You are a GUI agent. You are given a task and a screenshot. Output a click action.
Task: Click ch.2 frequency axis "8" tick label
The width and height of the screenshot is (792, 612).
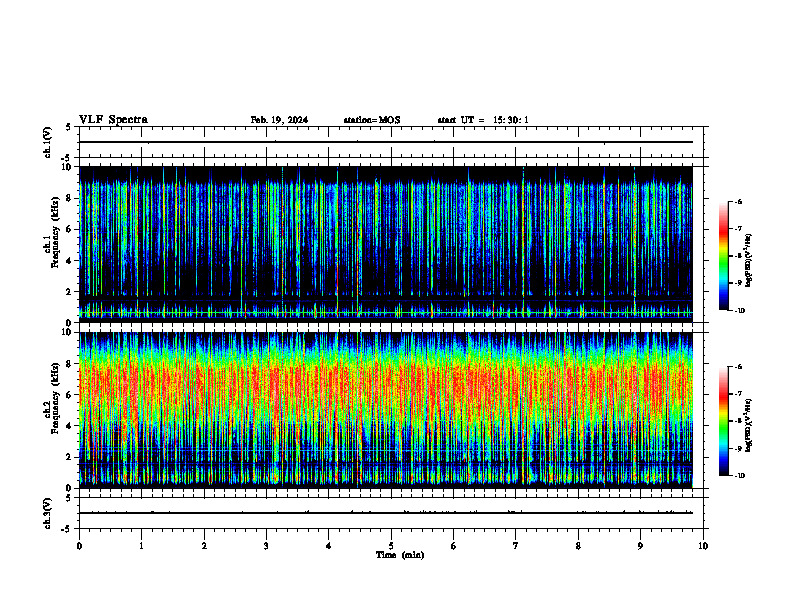tap(70, 364)
